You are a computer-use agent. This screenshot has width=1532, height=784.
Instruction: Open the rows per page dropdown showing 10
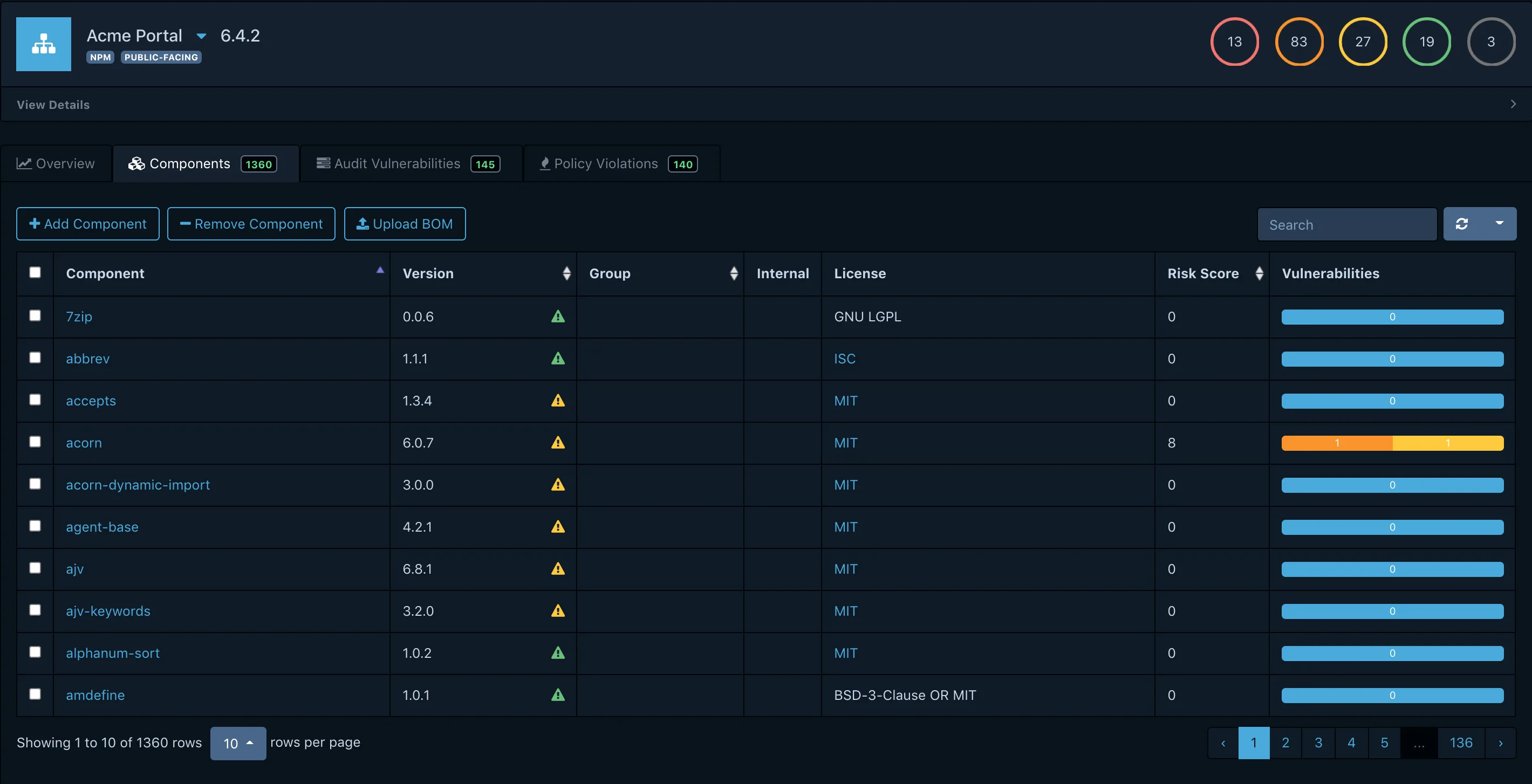(238, 743)
